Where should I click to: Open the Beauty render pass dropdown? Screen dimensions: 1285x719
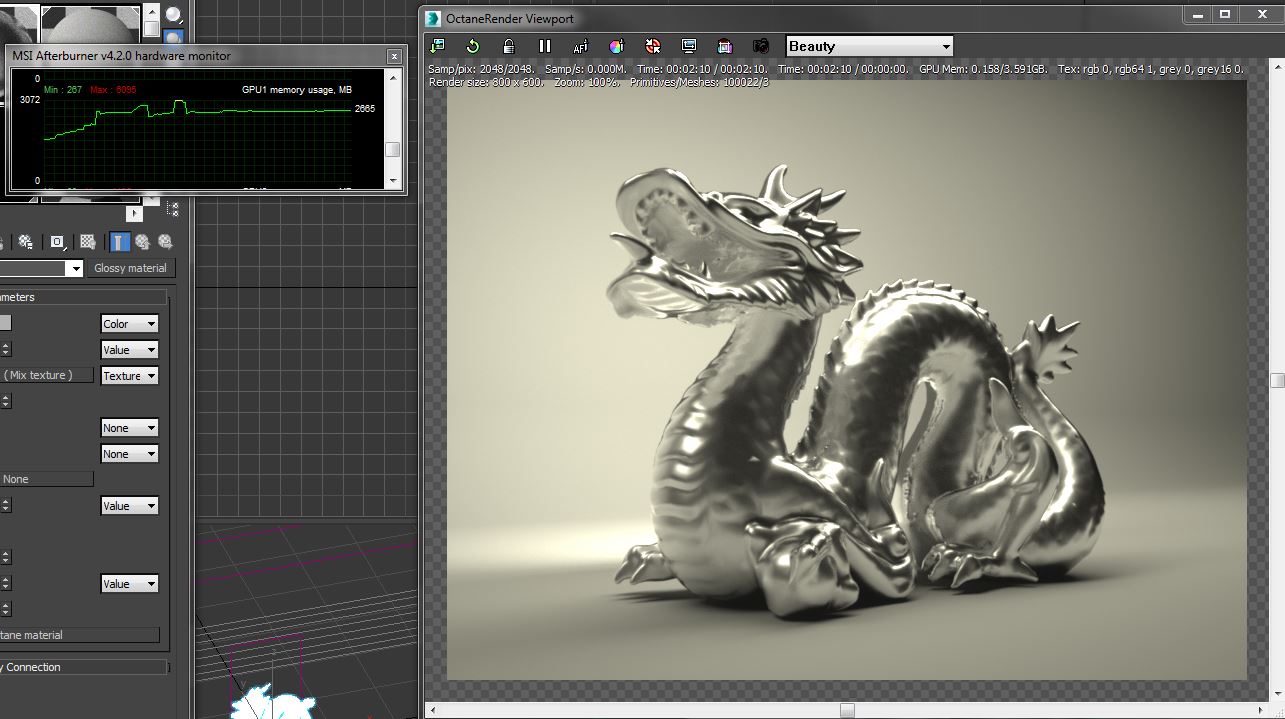tap(869, 46)
